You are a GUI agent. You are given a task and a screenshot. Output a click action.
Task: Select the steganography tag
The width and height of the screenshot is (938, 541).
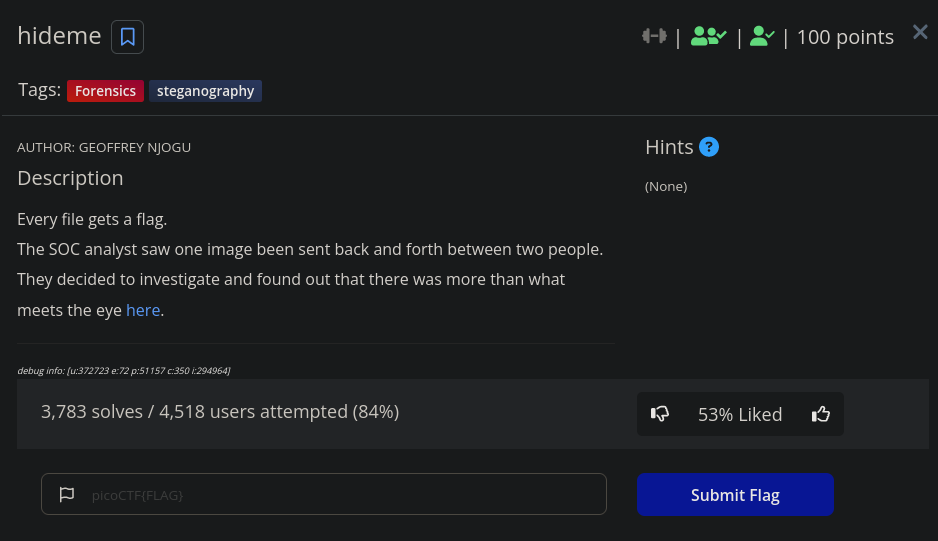coord(205,91)
